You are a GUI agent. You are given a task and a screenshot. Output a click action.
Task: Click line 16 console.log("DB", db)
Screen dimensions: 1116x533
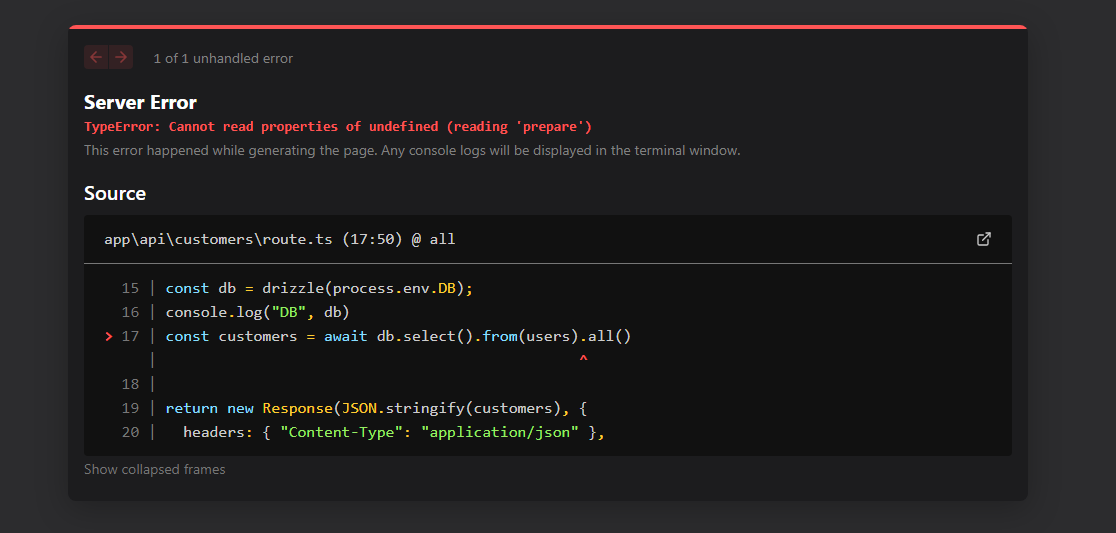(258, 312)
